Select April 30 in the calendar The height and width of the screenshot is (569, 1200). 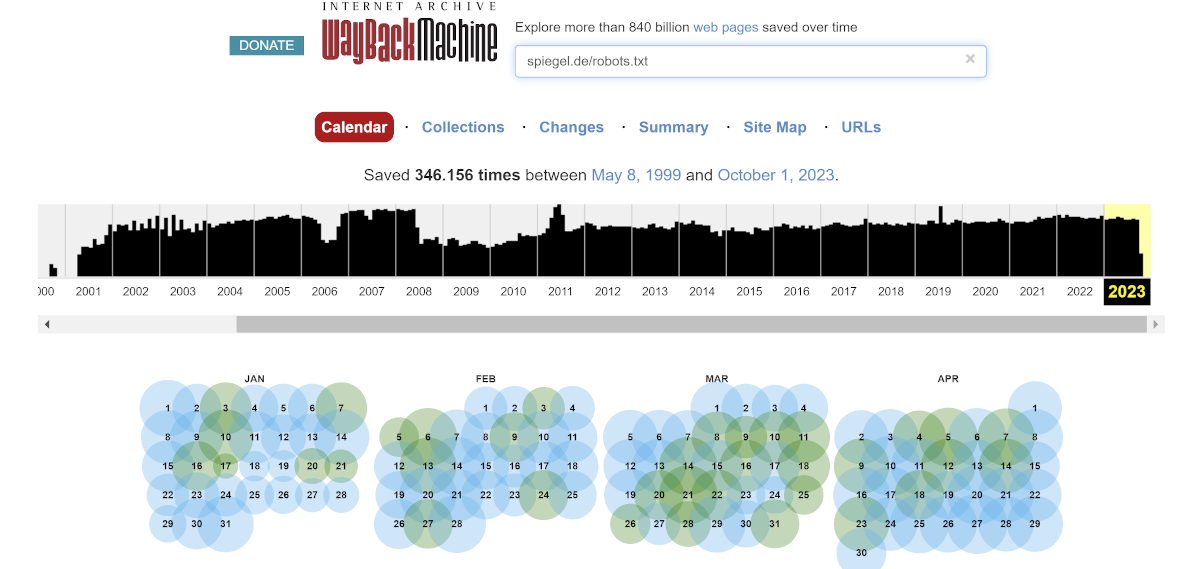(862, 552)
